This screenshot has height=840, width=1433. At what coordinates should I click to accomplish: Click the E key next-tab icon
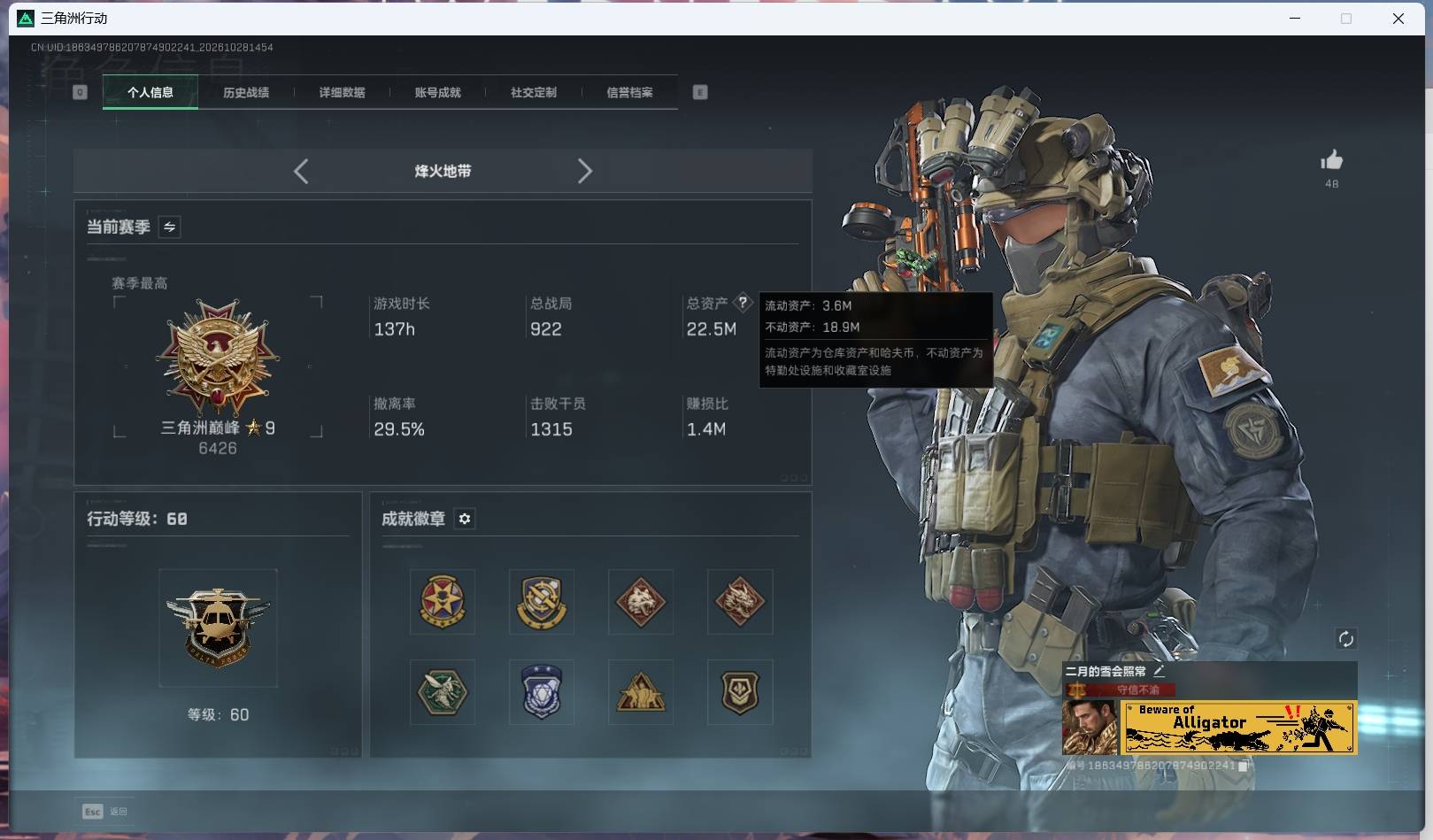point(700,92)
